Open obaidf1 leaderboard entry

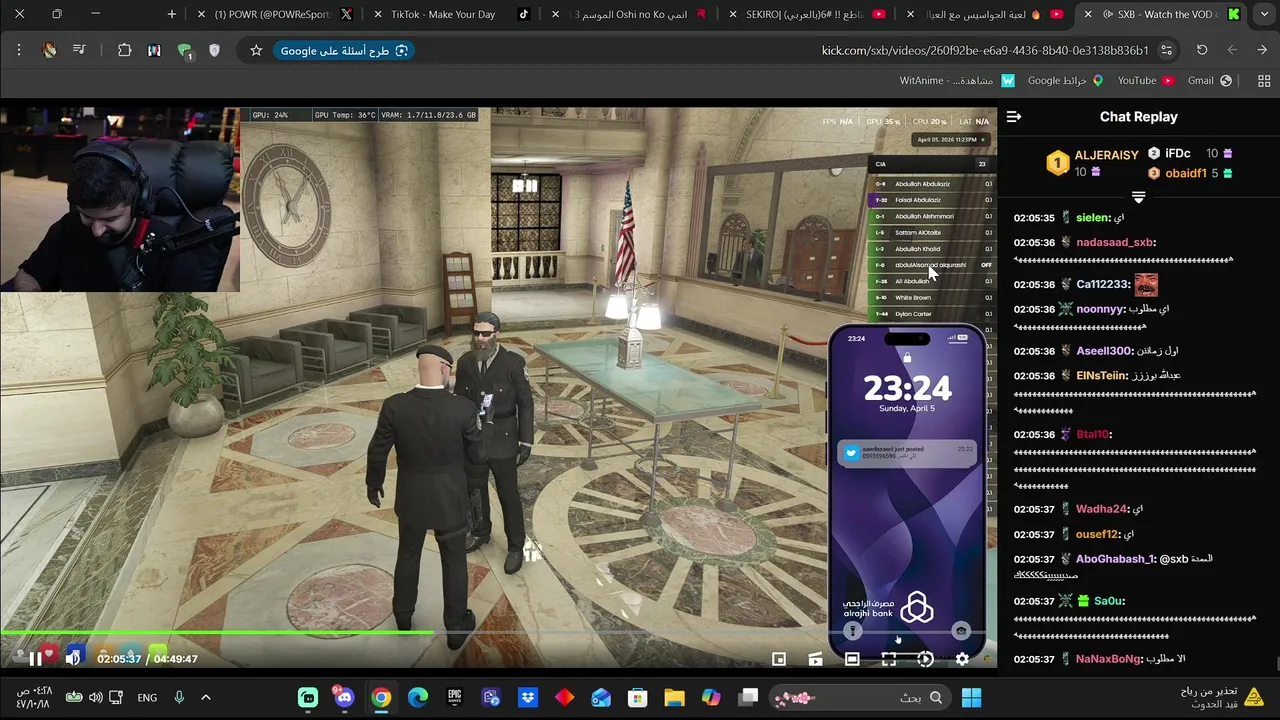tap(1185, 173)
